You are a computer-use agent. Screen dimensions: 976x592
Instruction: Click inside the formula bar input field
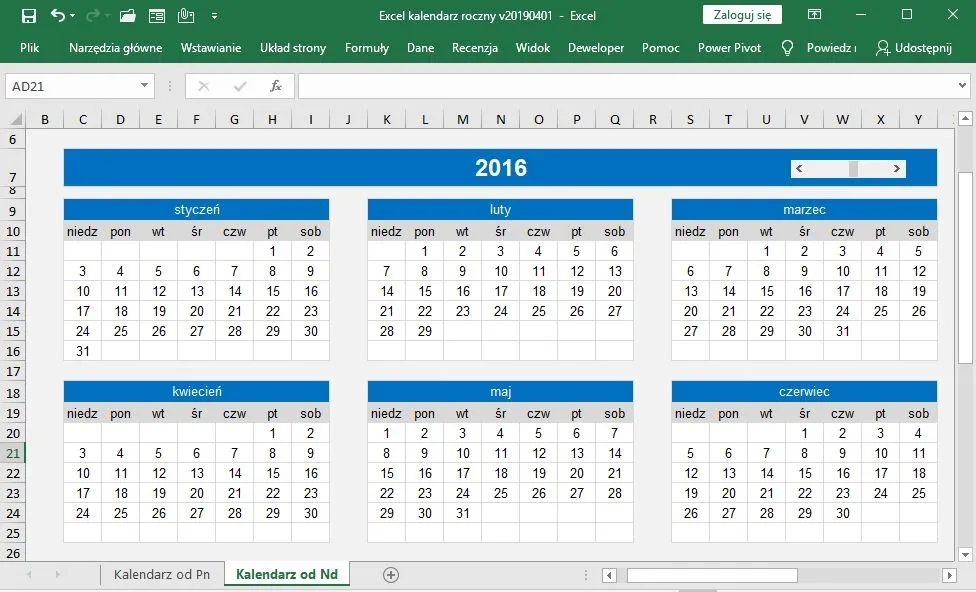point(620,87)
